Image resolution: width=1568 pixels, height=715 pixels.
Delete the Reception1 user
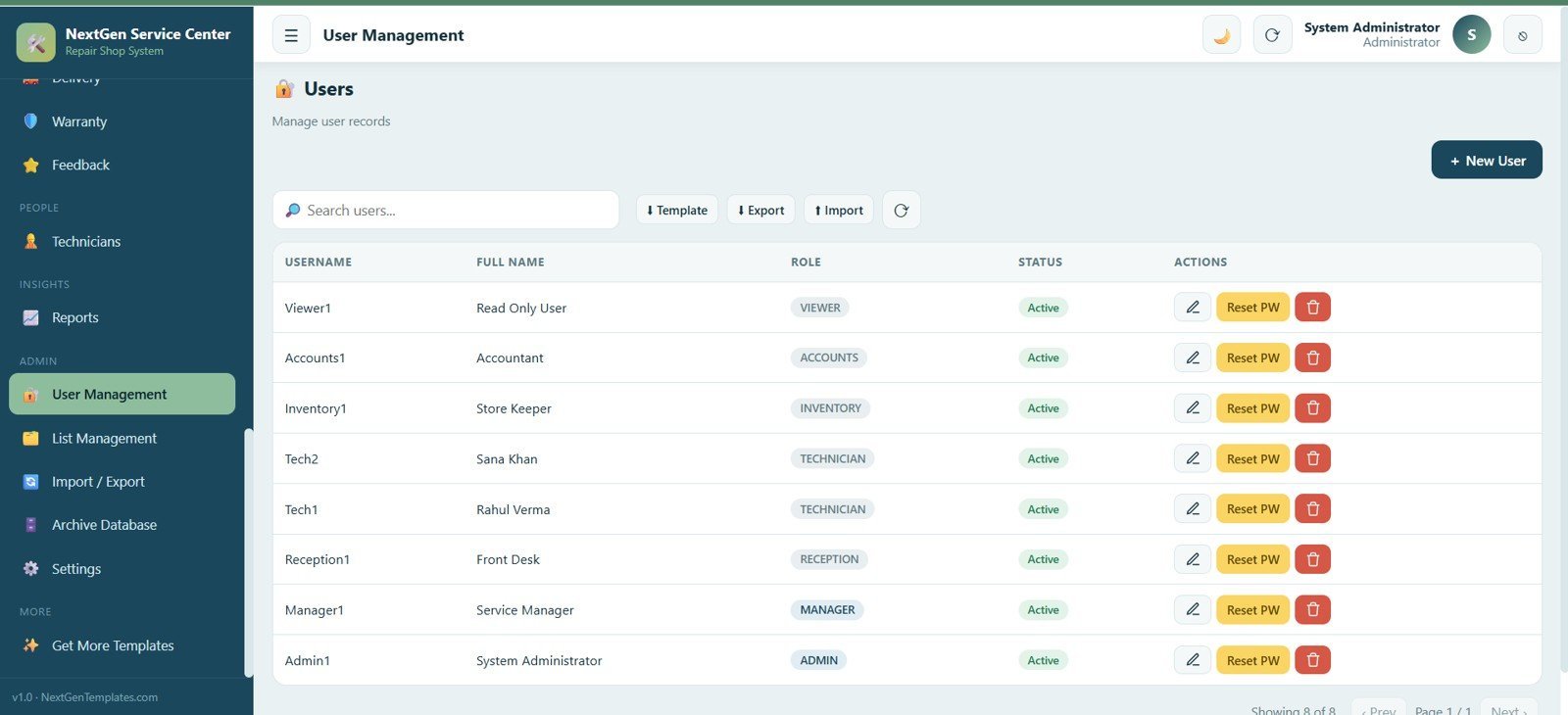point(1312,559)
